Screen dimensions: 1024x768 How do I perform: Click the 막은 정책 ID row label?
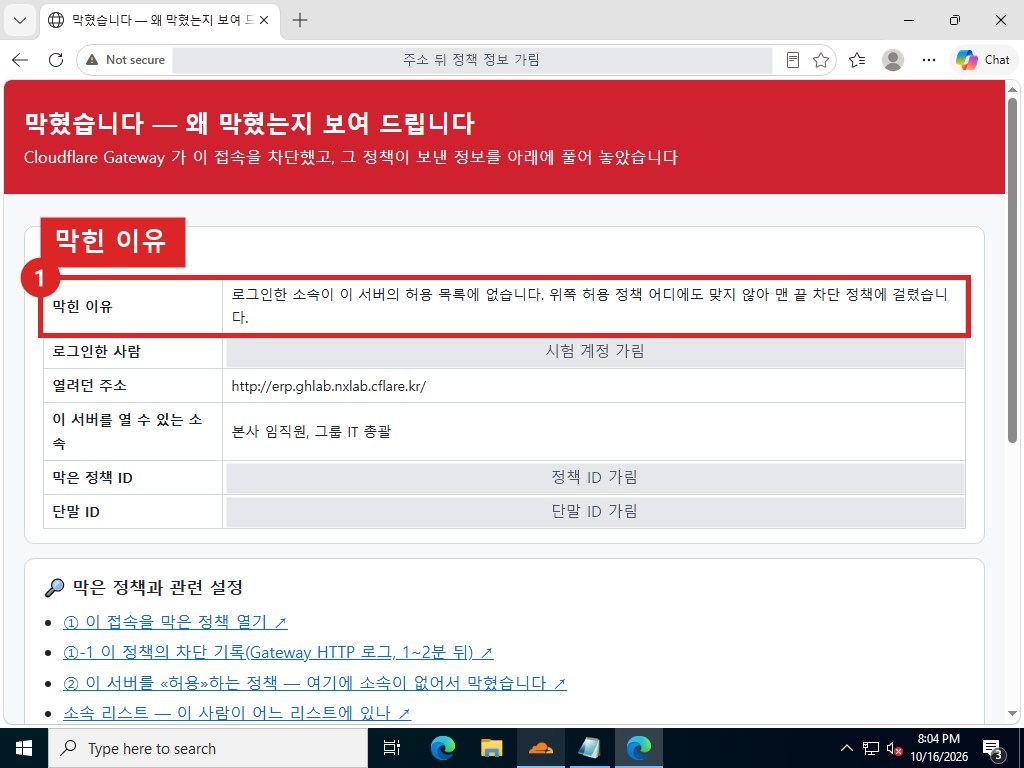[x=92, y=478]
